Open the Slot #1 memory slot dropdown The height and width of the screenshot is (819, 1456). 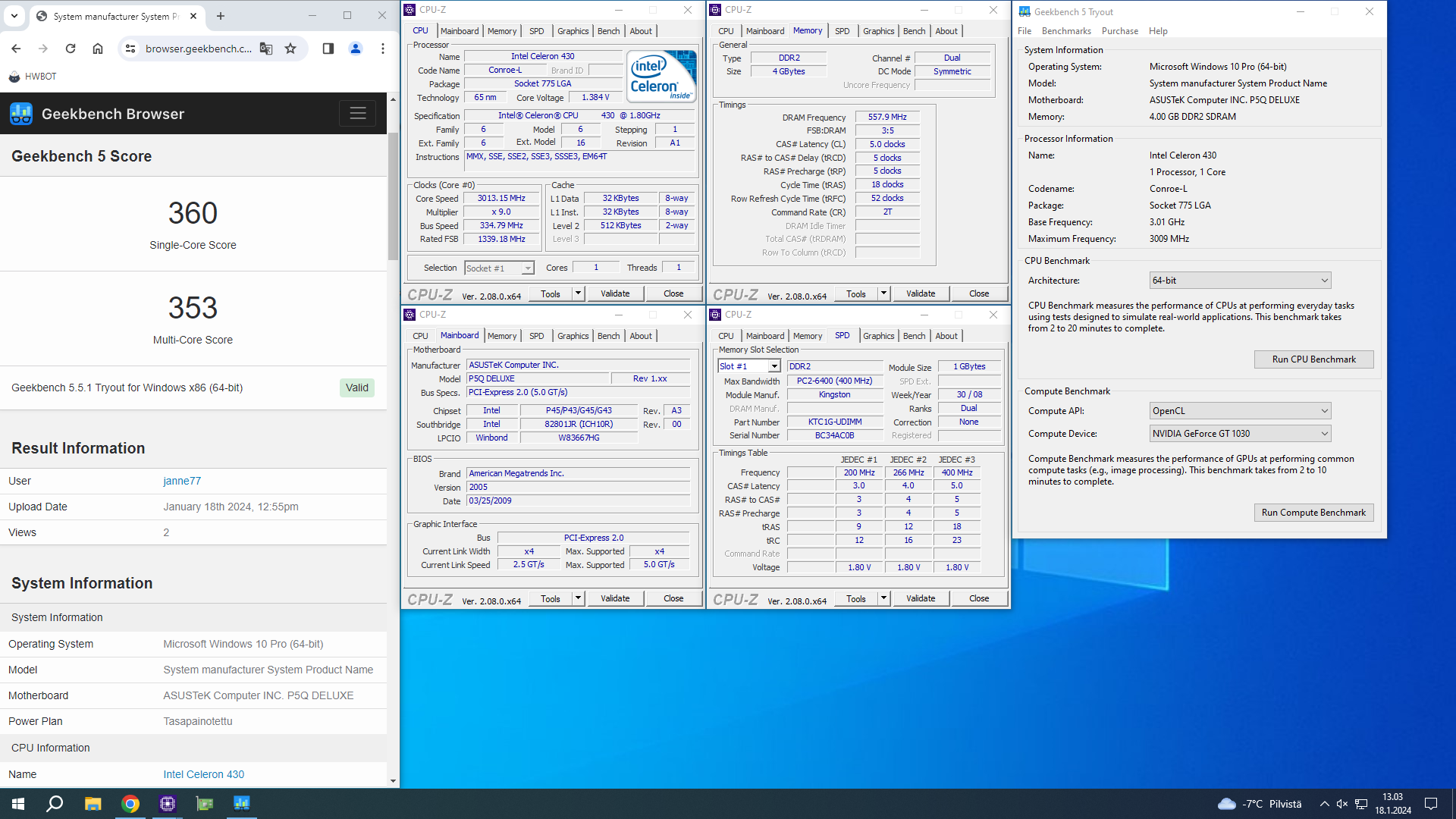[x=748, y=366]
